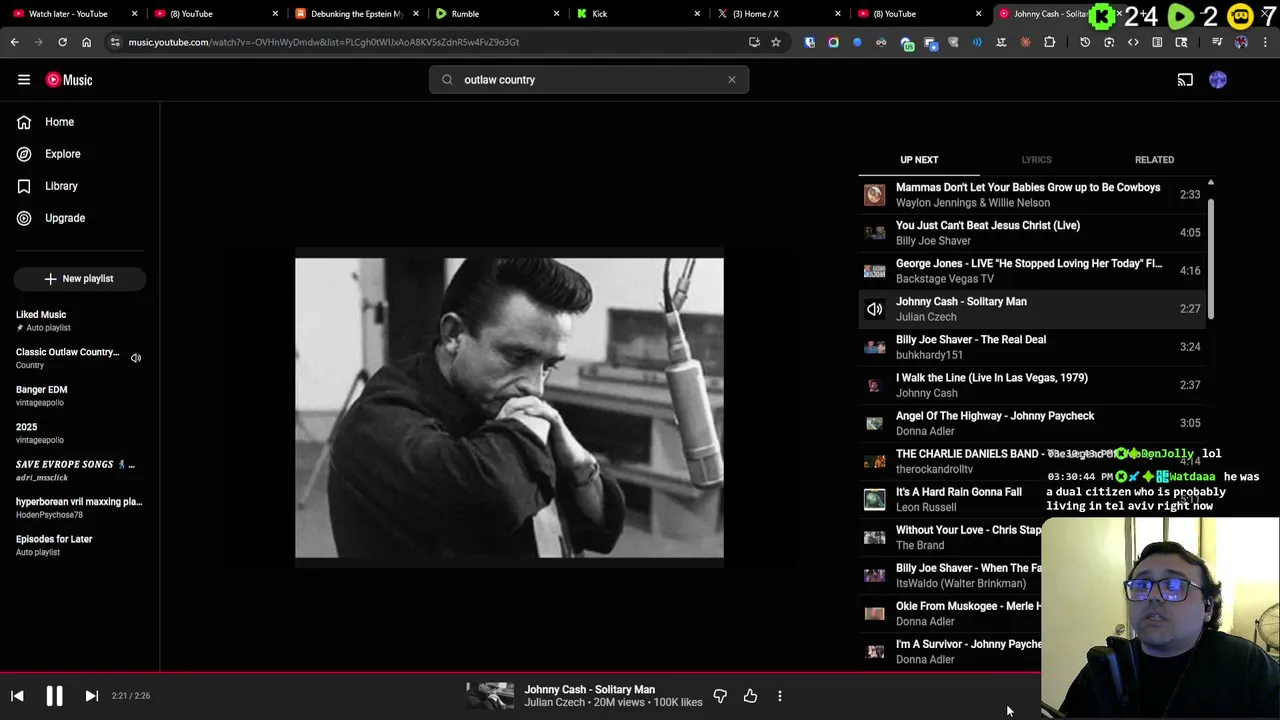The height and width of the screenshot is (720, 1280).
Task: Play Angel Of The Highway - Johnny Paycheck
Action: tap(1032, 423)
